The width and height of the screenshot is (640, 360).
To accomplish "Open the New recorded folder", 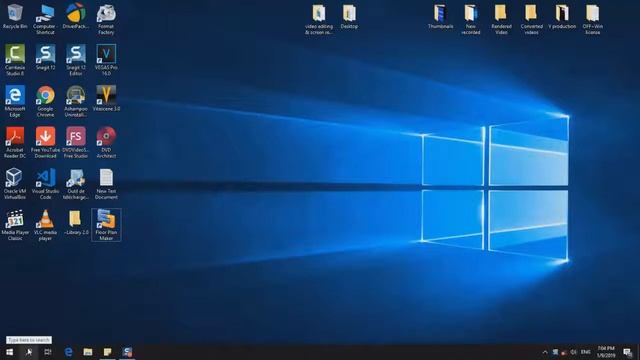I will coord(471,19).
